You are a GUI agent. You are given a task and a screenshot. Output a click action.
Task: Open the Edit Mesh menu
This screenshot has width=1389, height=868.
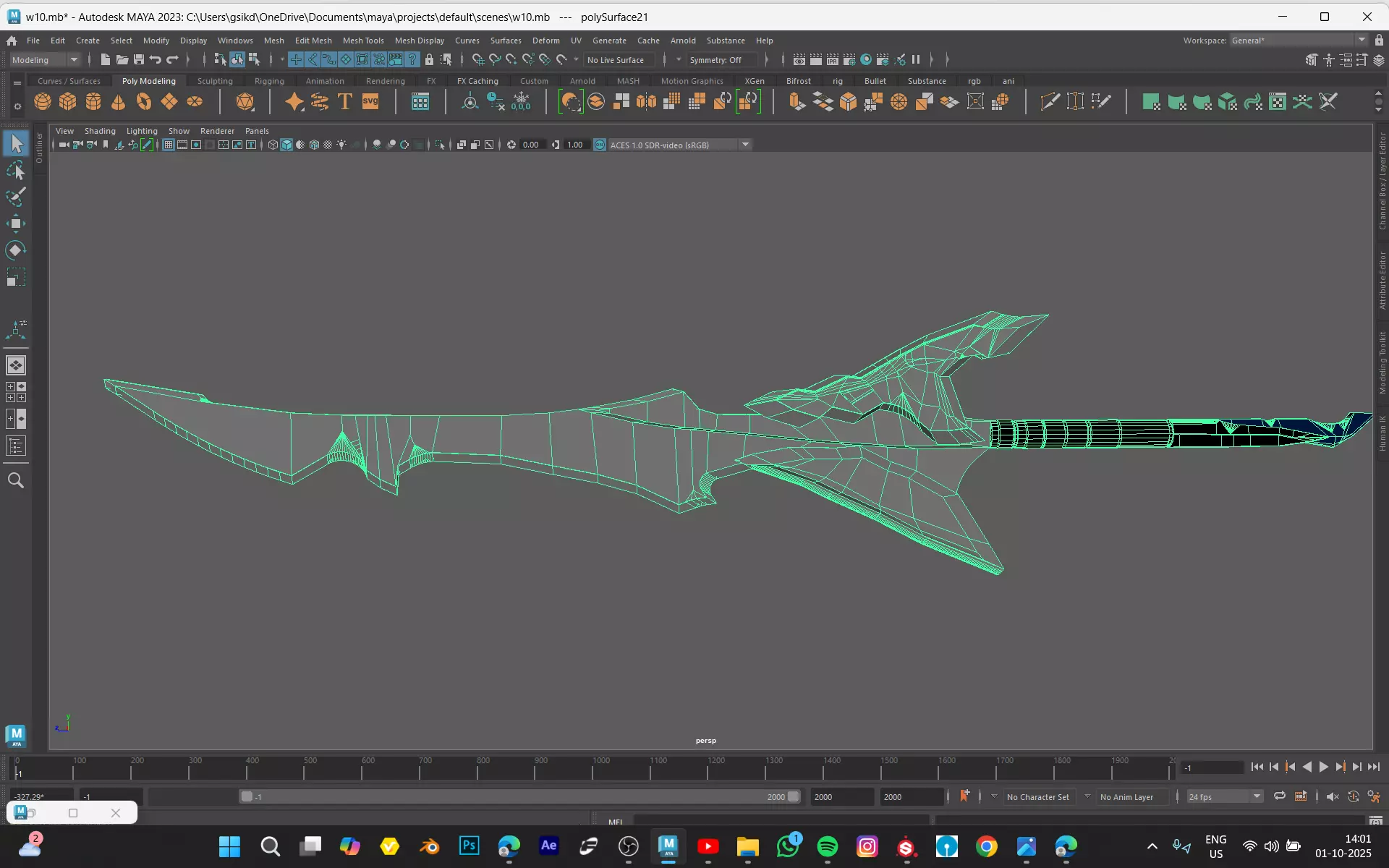click(313, 41)
